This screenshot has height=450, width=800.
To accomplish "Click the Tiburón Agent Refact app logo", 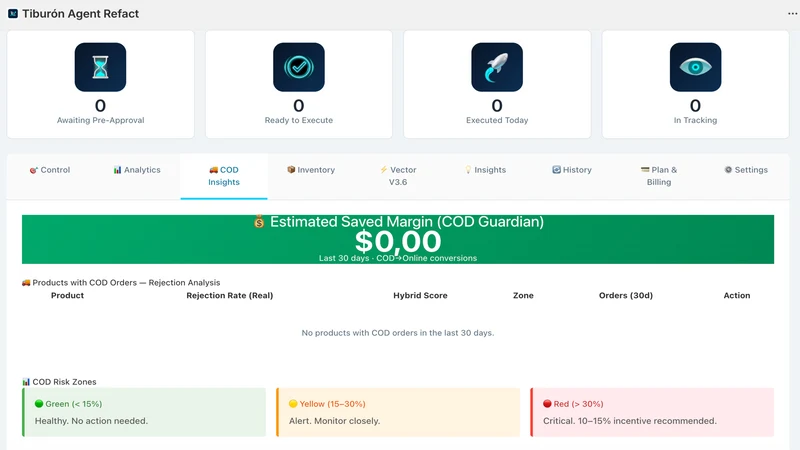I will [13, 14].
